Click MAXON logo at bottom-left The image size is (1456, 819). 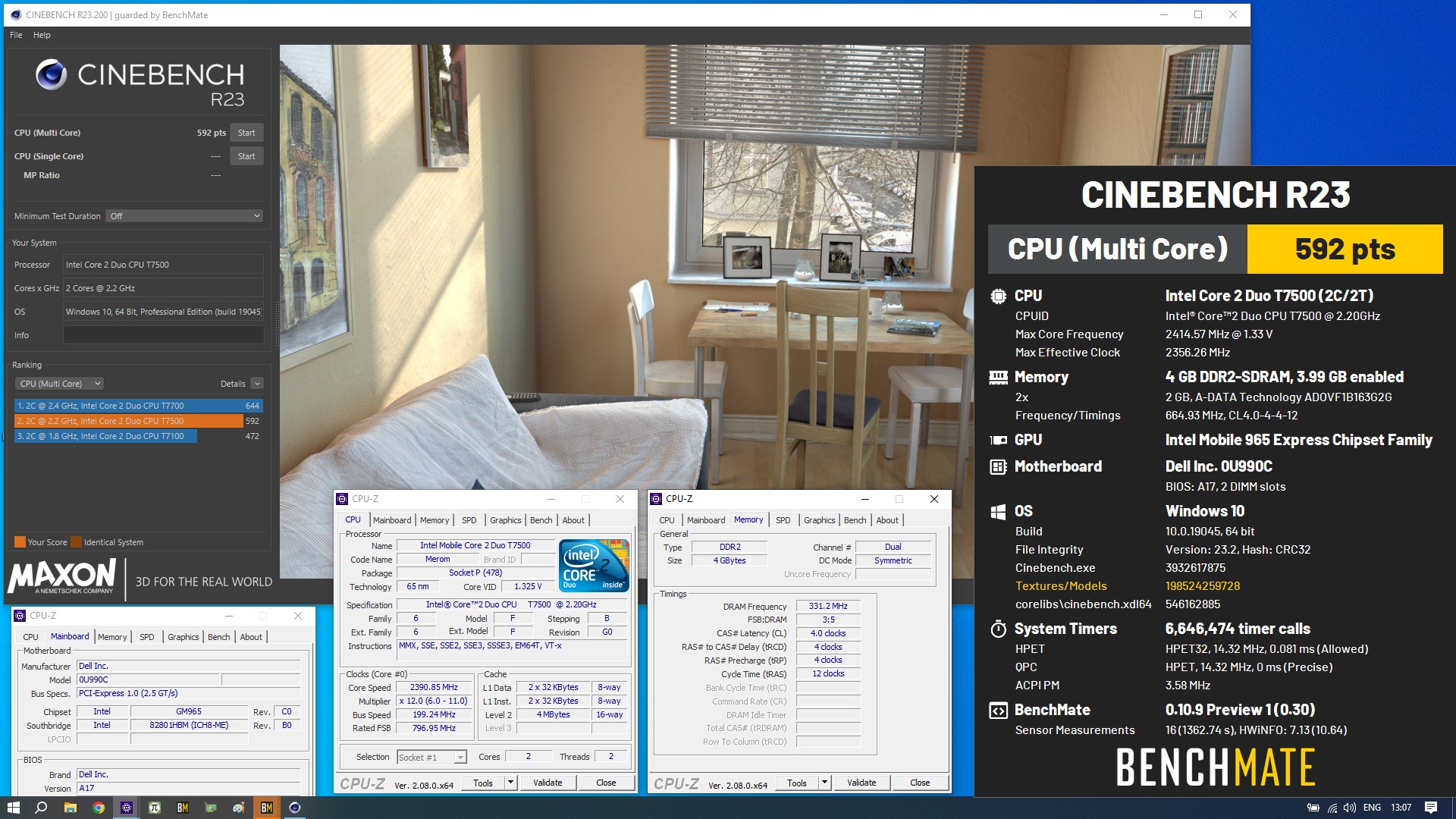pyautogui.click(x=61, y=576)
